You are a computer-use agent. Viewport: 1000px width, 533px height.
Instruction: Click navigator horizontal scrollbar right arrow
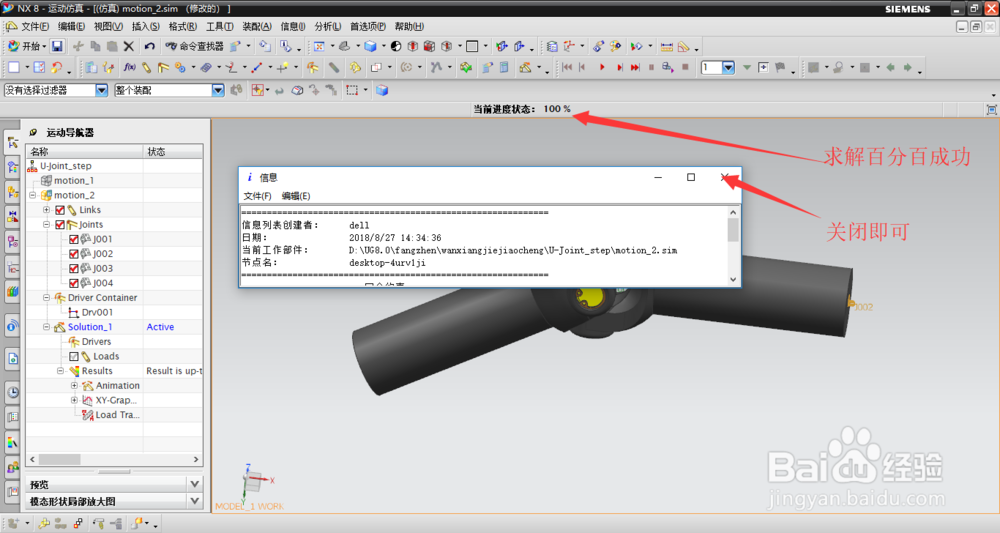coord(196,460)
